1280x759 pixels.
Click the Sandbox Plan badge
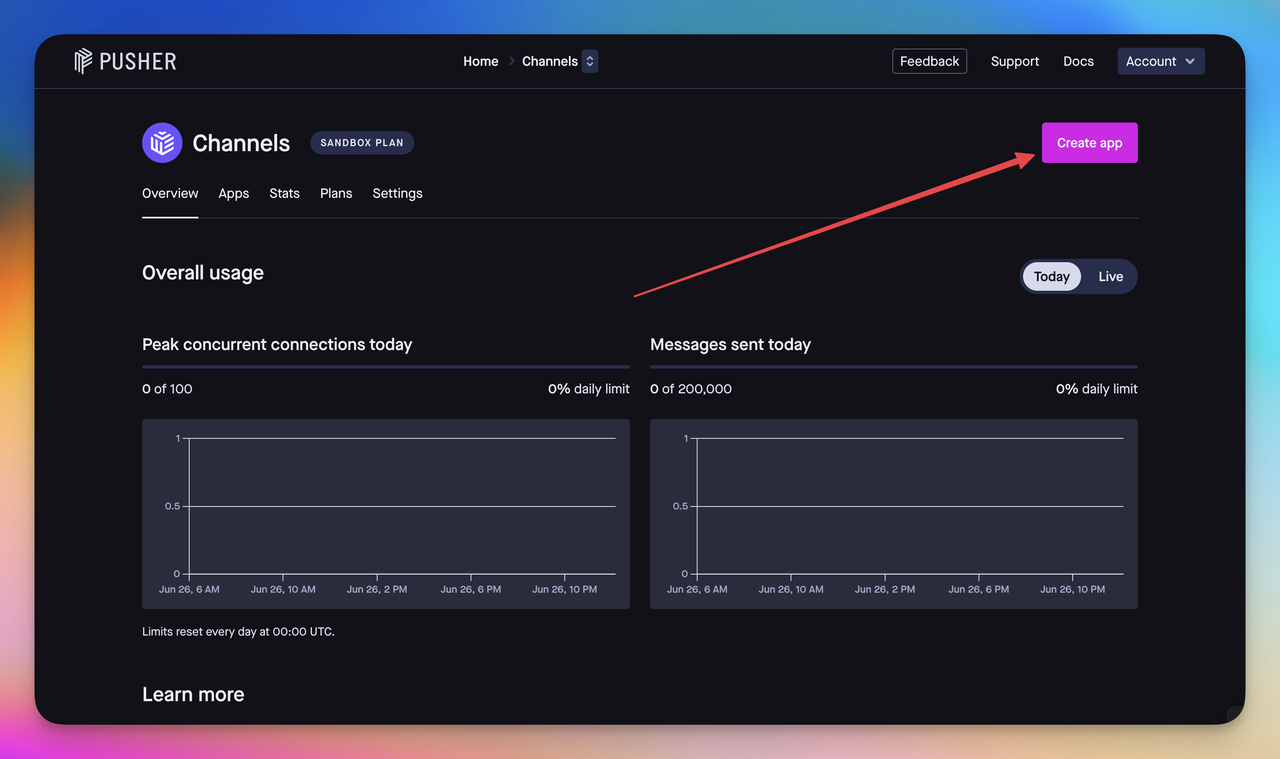tap(362, 143)
